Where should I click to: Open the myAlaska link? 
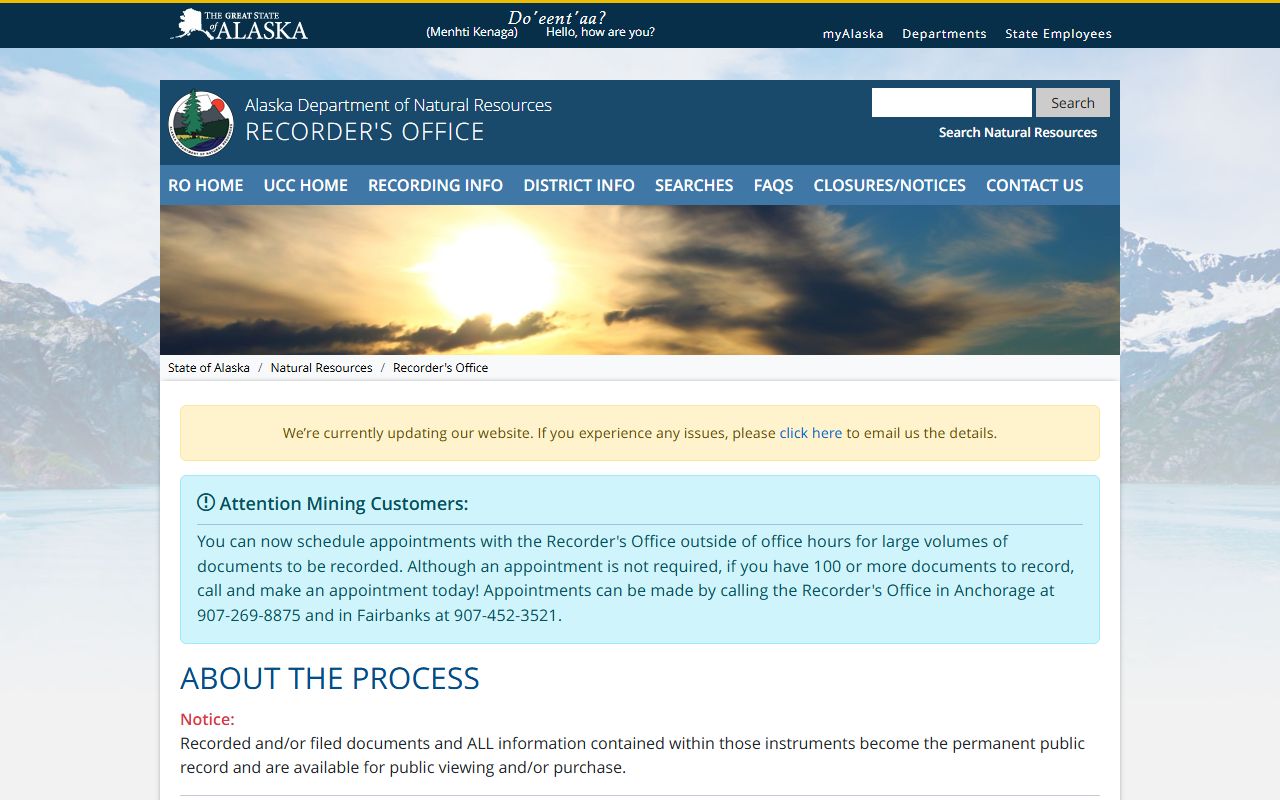pyautogui.click(x=853, y=33)
